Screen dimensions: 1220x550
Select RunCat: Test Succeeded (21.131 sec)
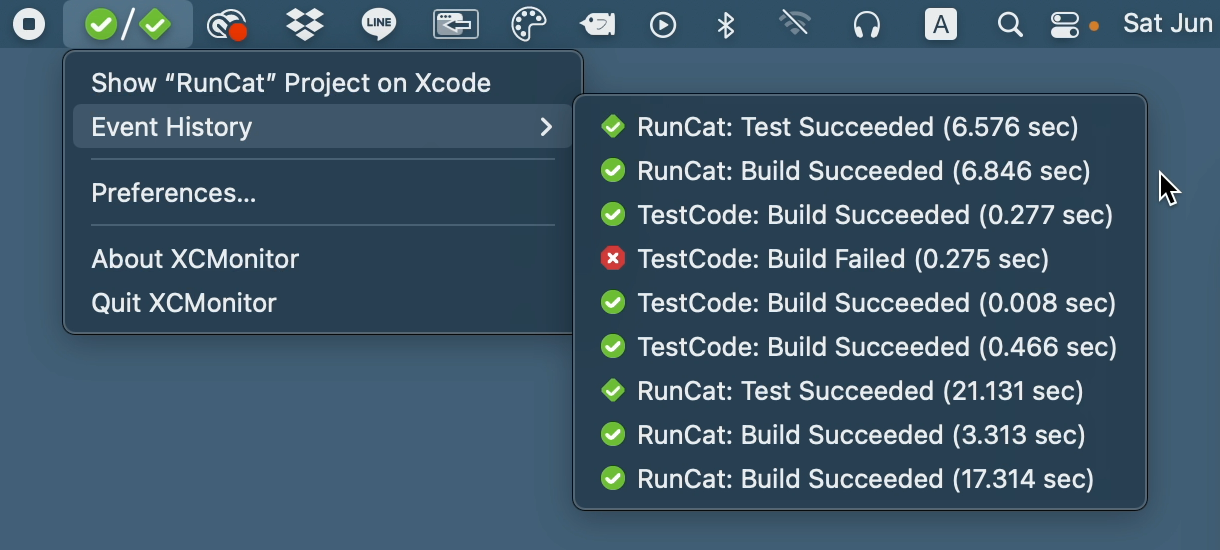860,391
